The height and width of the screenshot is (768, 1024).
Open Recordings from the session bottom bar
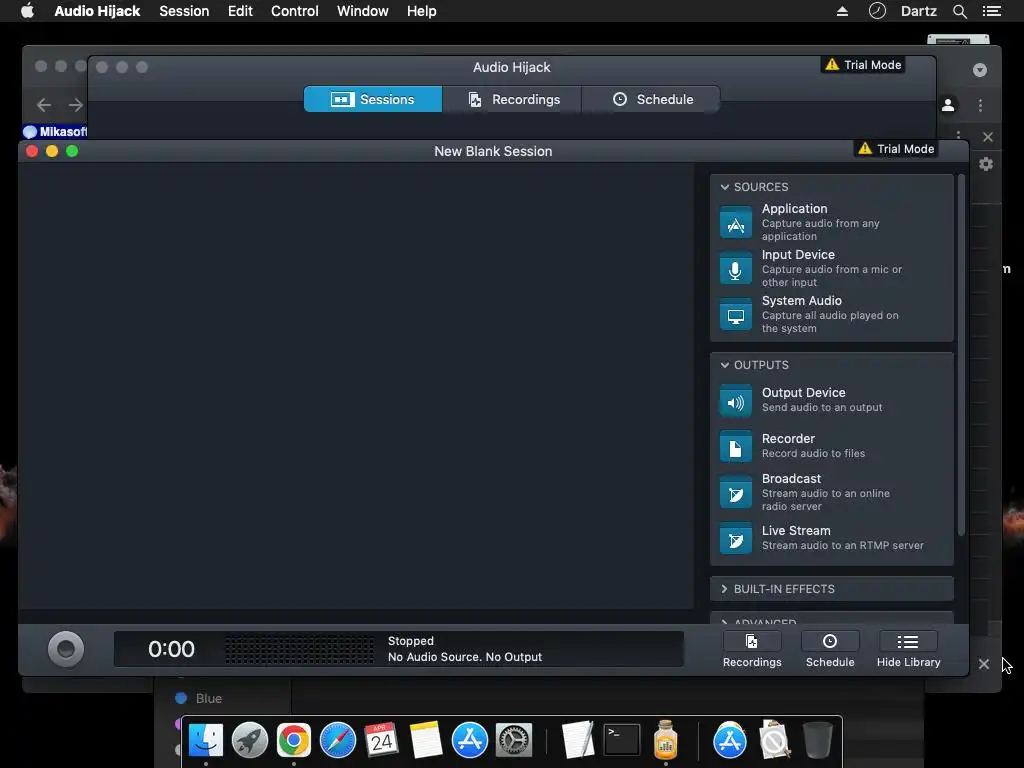click(752, 650)
